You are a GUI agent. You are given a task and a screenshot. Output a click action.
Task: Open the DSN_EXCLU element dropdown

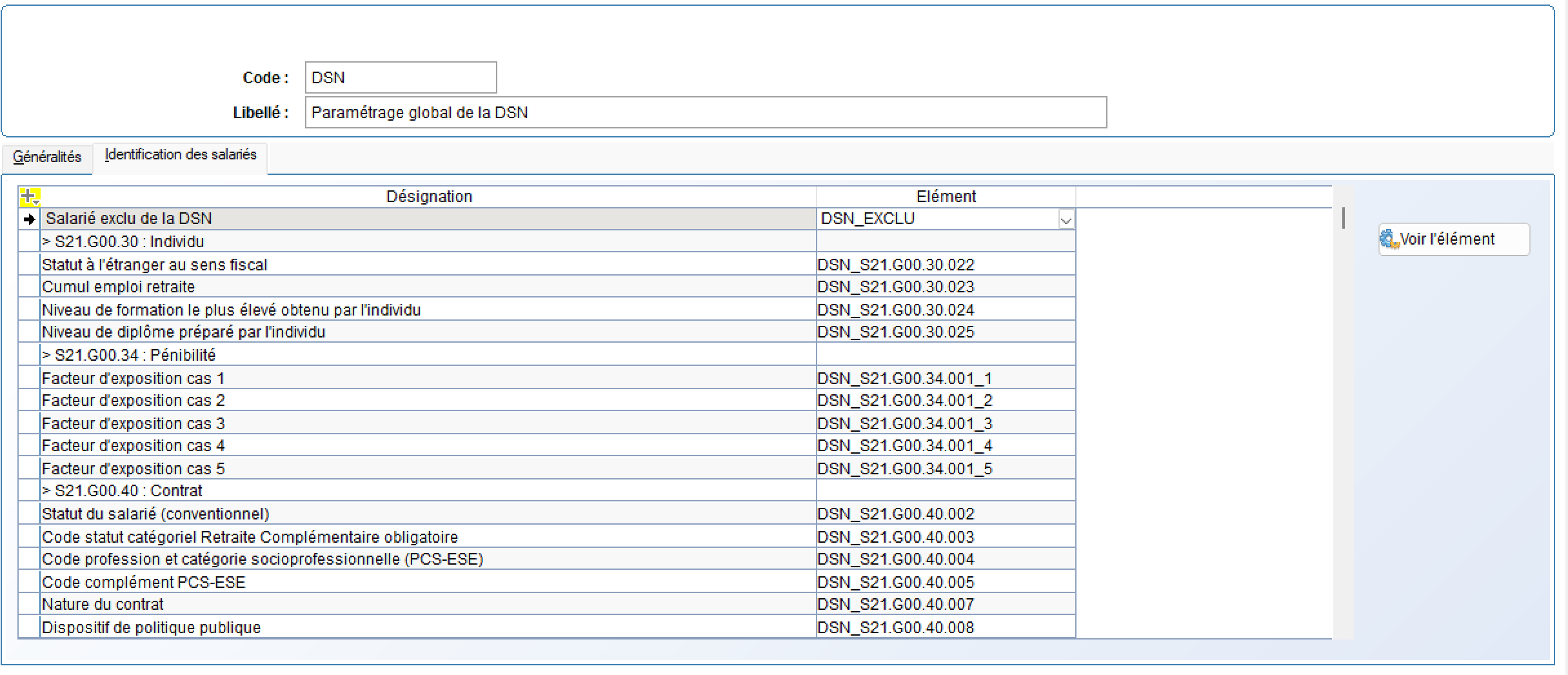[x=1067, y=219]
